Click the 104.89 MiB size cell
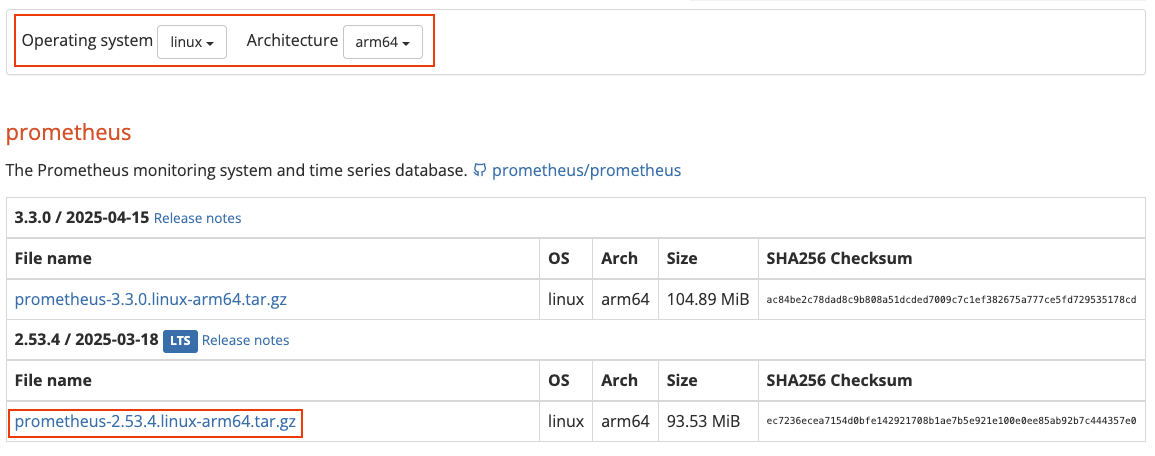The width and height of the screenshot is (1155, 456). point(704,299)
